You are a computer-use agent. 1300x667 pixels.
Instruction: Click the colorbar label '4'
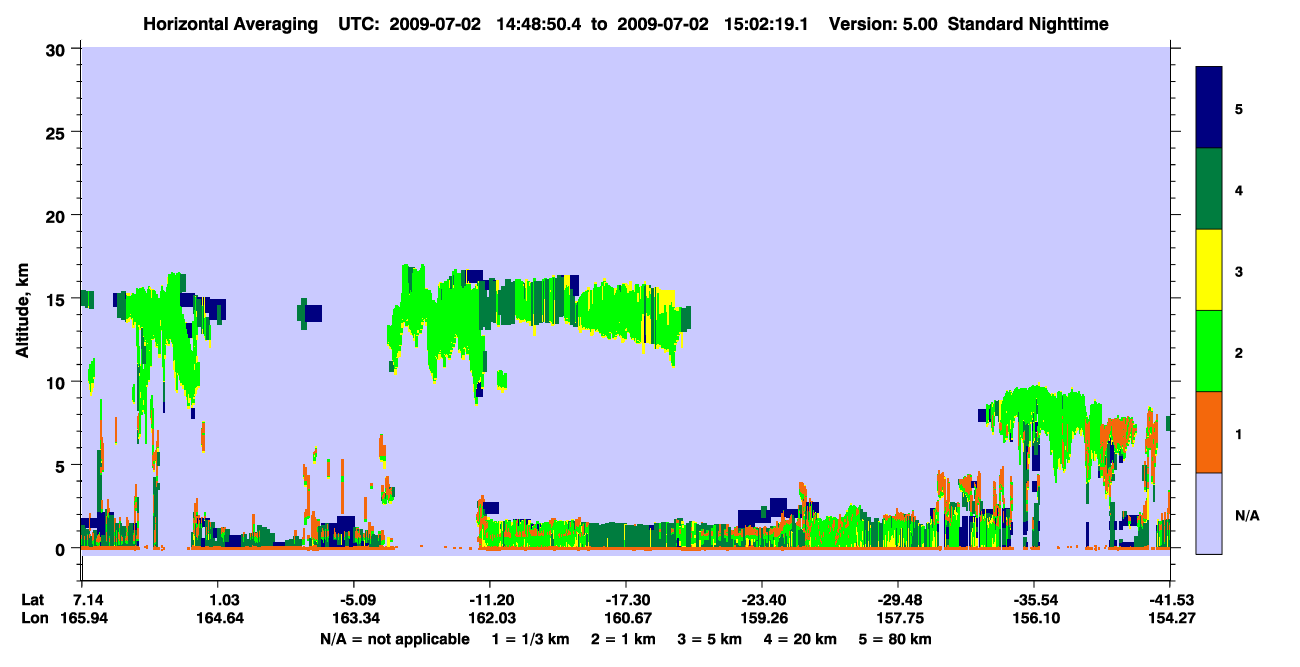pyautogui.click(x=1239, y=189)
